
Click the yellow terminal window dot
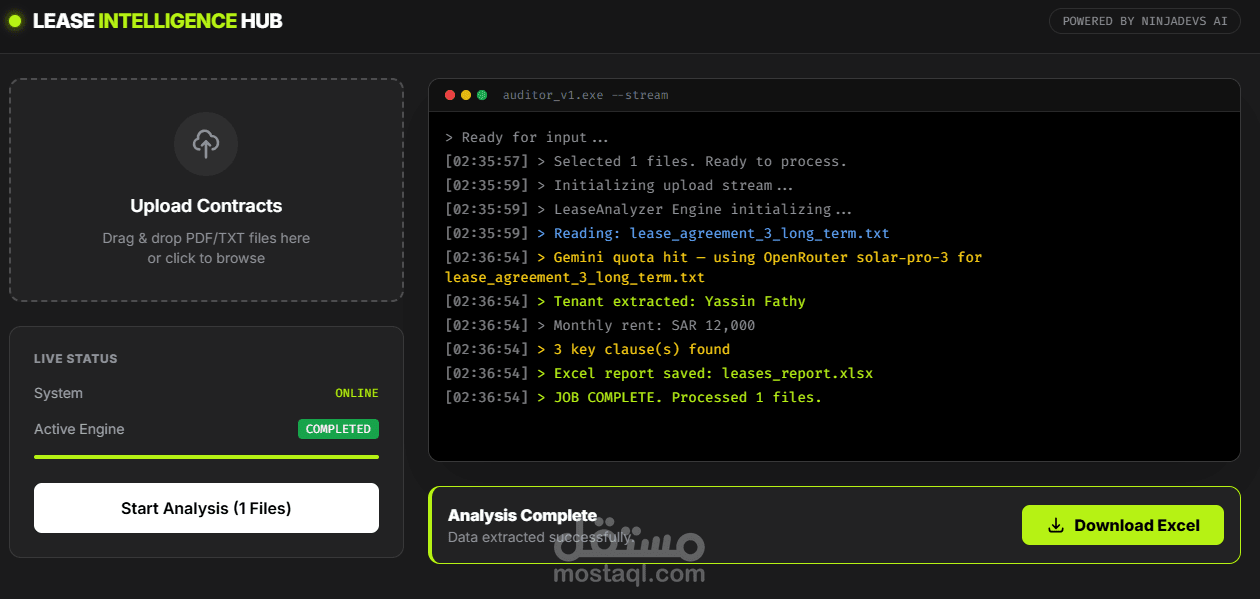pos(466,95)
